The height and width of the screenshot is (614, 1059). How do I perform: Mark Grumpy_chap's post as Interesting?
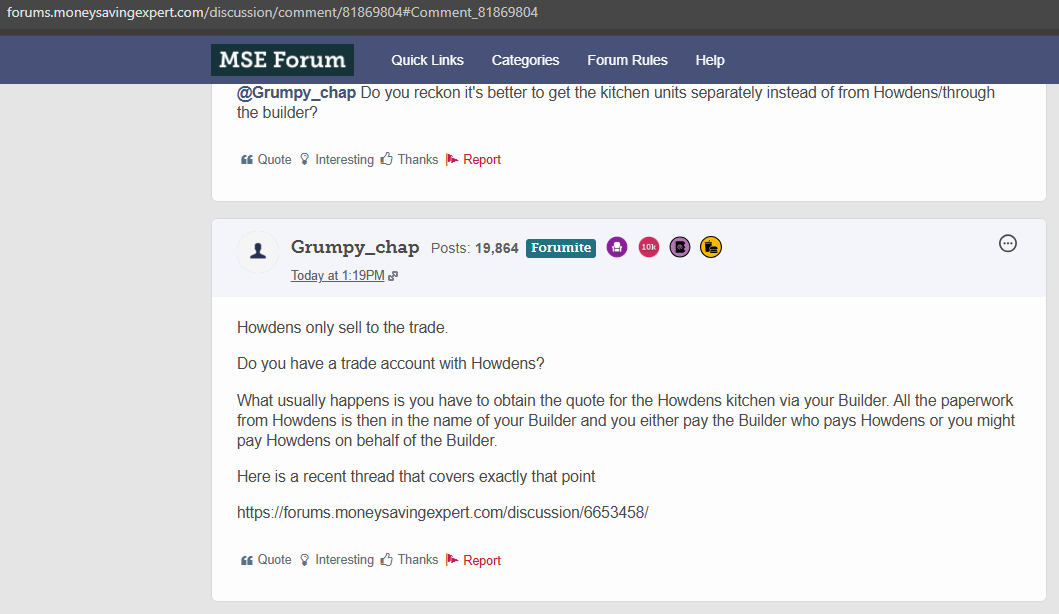tap(336, 560)
